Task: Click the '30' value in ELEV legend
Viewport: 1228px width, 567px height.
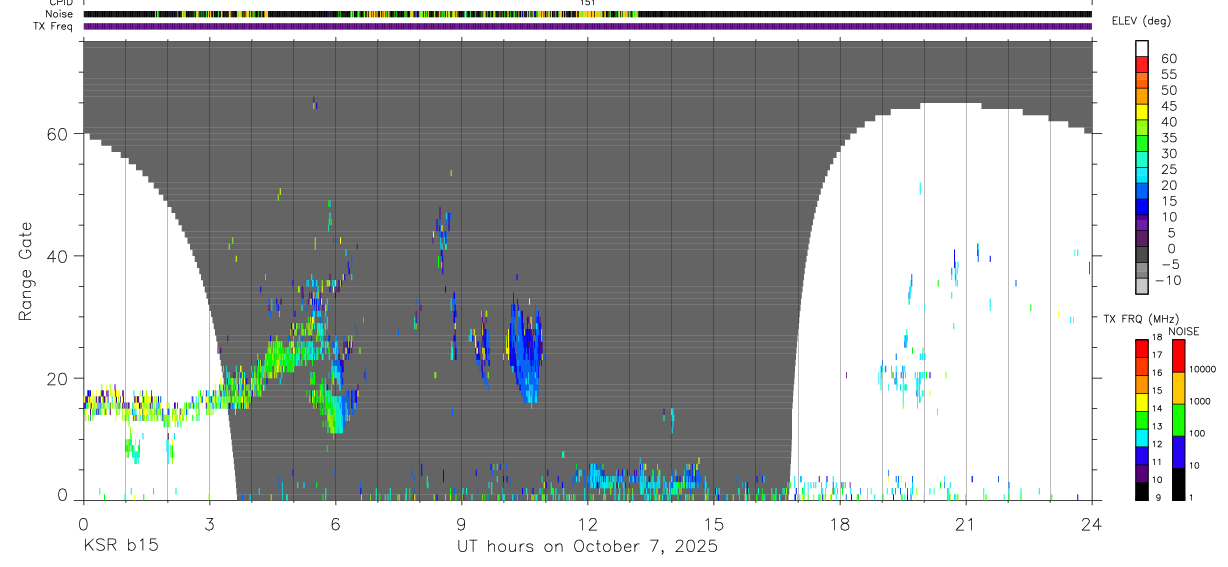Action: pos(1168,153)
